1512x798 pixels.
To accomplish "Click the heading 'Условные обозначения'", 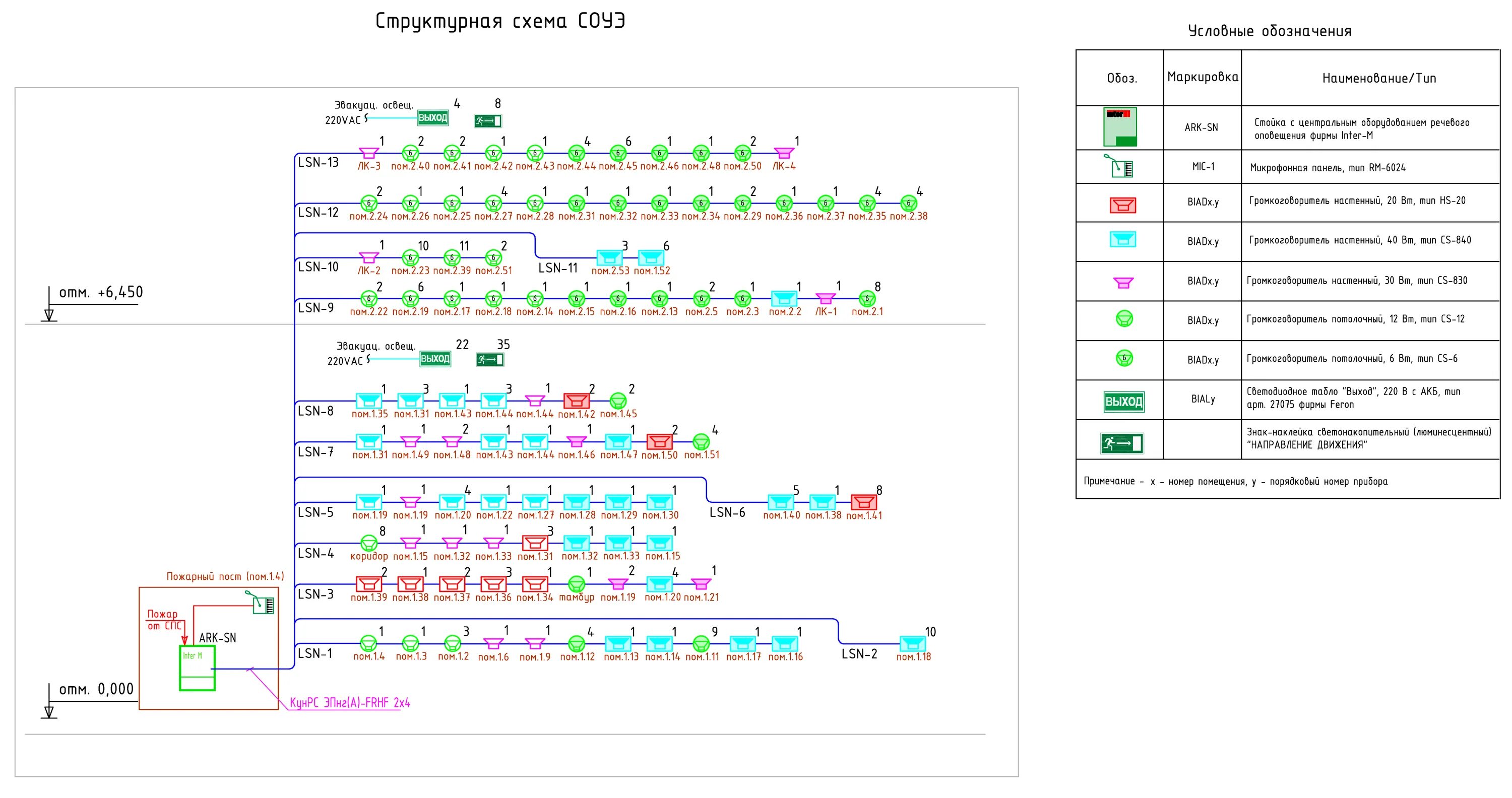I will tap(1270, 31).
